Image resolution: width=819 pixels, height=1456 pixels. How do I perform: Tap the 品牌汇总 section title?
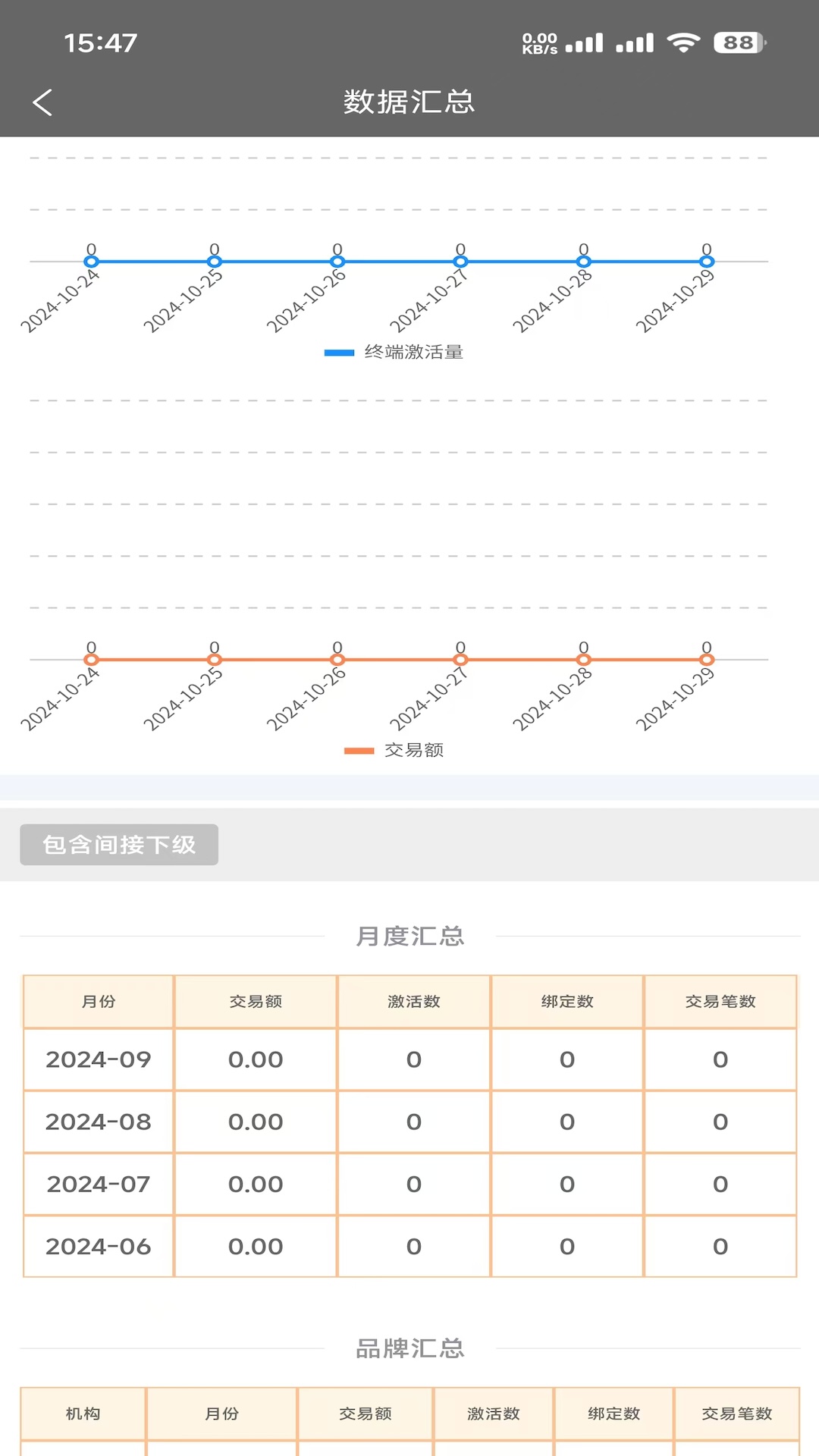click(409, 1348)
